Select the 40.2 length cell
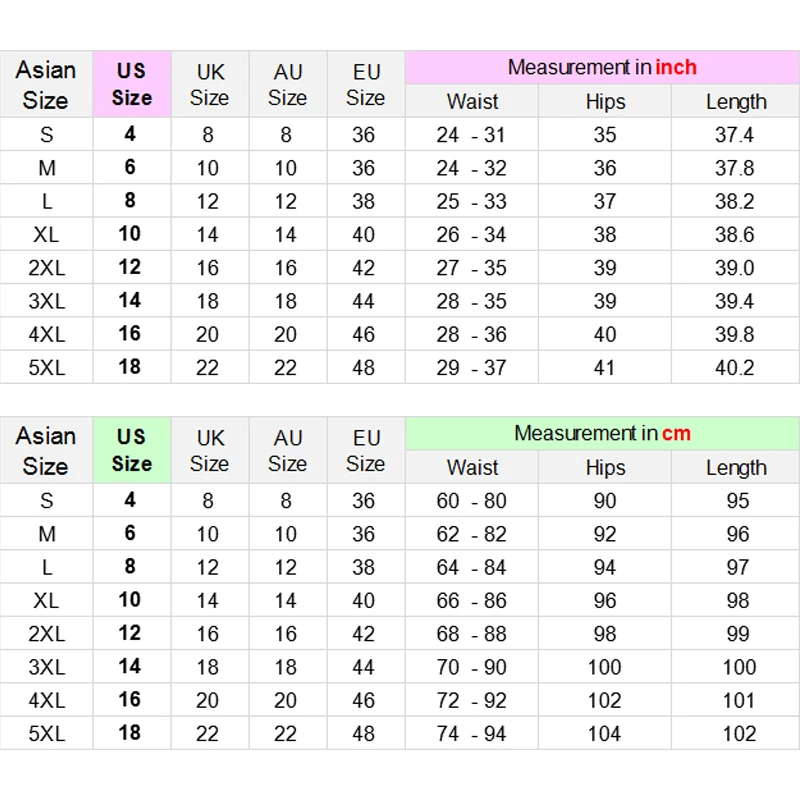Image resolution: width=800 pixels, height=800 pixels. pyautogui.click(x=734, y=368)
